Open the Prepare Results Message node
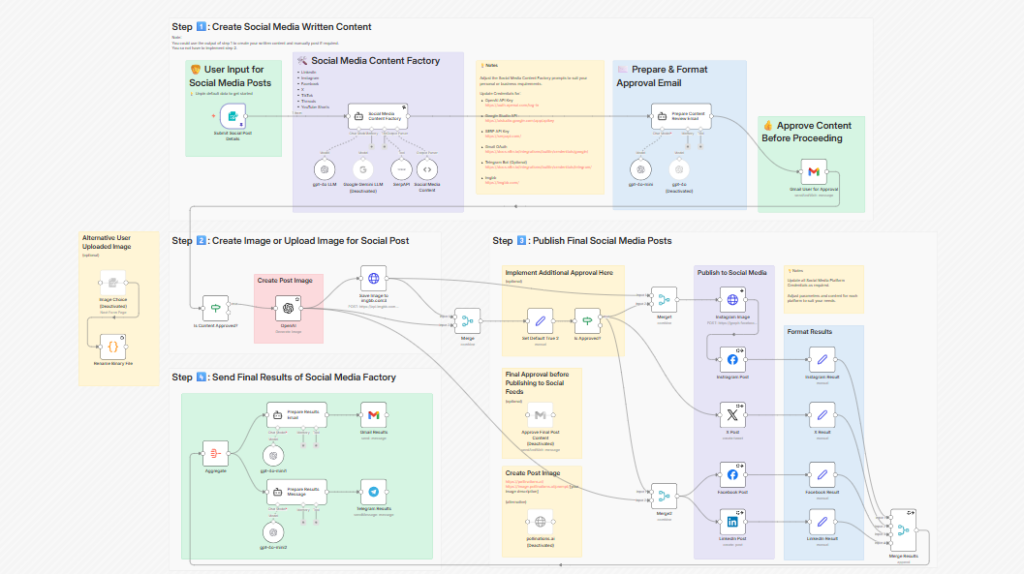 click(296, 492)
